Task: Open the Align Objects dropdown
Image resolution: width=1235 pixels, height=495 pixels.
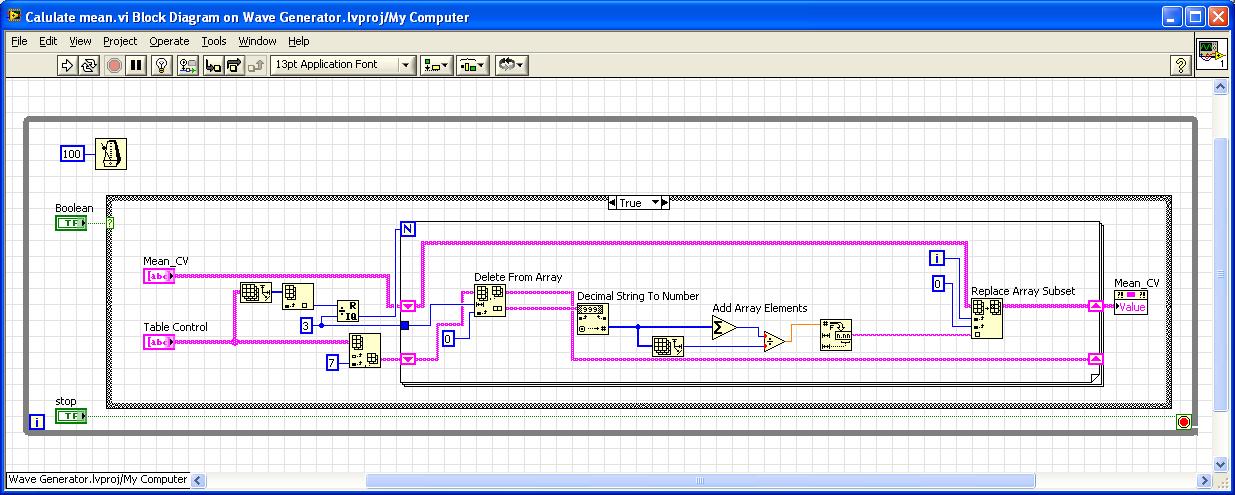Action: pos(436,65)
